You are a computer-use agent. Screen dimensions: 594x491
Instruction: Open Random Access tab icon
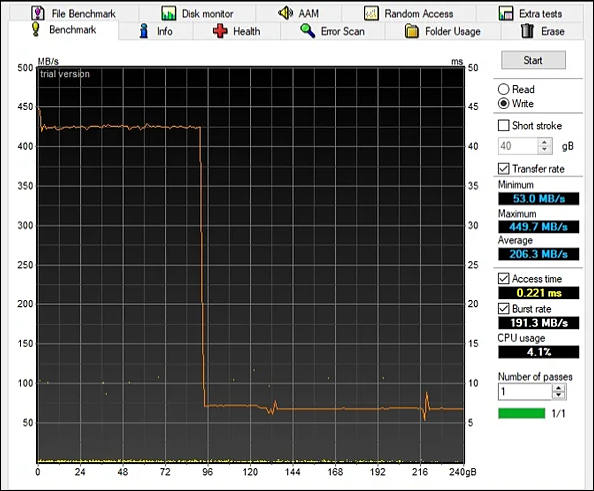(x=371, y=13)
